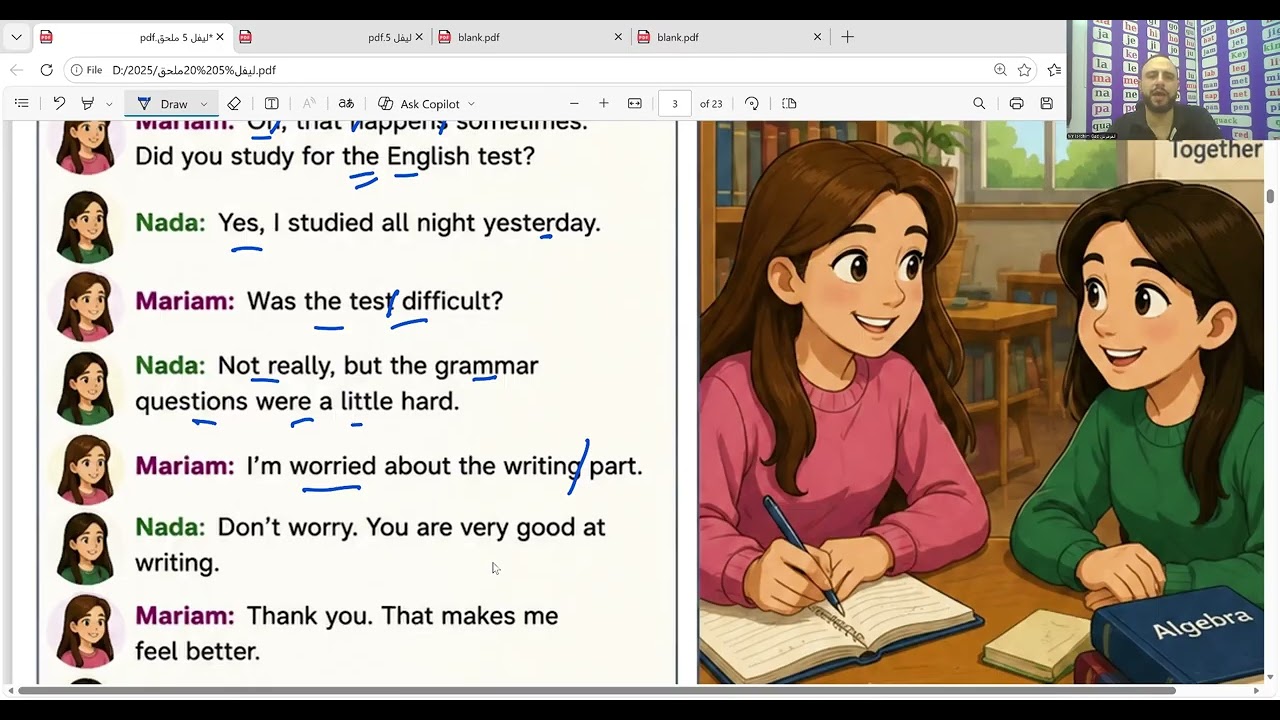Add this page to favorites star

[x=1024, y=70]
